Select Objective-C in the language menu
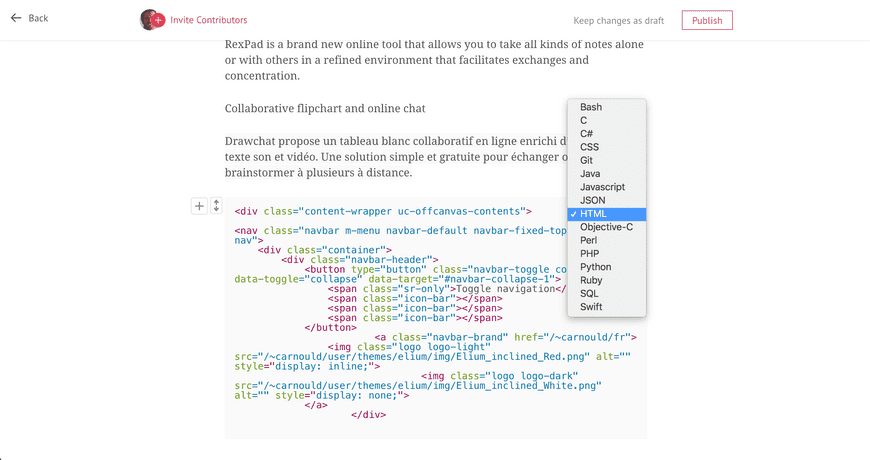The height and width of the screenshot is (460, 870). click(x=606, y=227)
